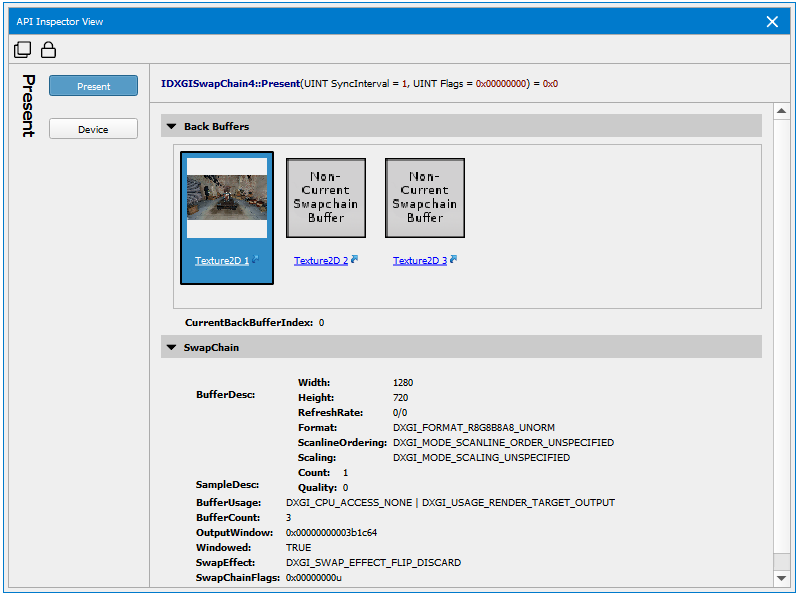Open the Texture2D 1 link
This screenshot has width=798, height=595.
(x=221, y=261)
